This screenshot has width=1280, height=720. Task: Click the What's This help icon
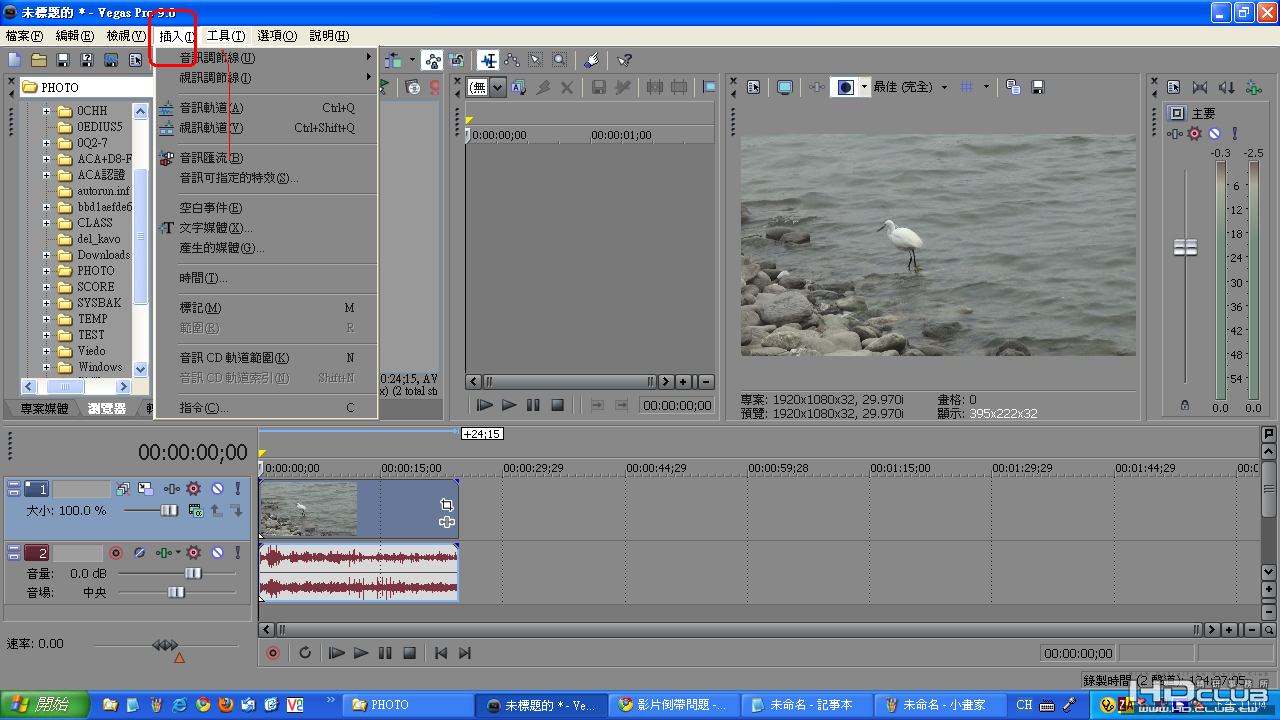pos(624,61)
